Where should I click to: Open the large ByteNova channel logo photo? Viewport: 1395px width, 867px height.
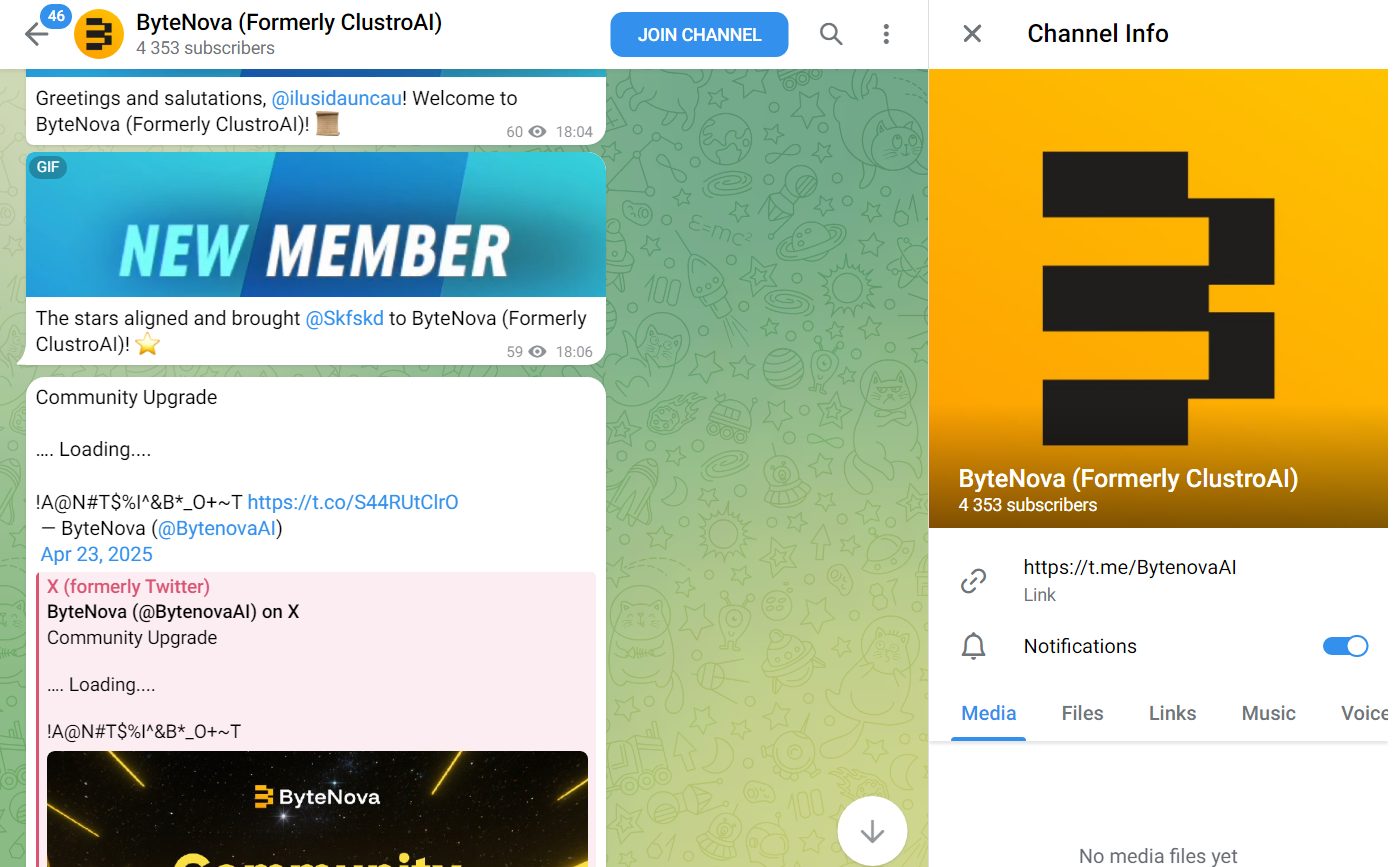click(1158, 298)
